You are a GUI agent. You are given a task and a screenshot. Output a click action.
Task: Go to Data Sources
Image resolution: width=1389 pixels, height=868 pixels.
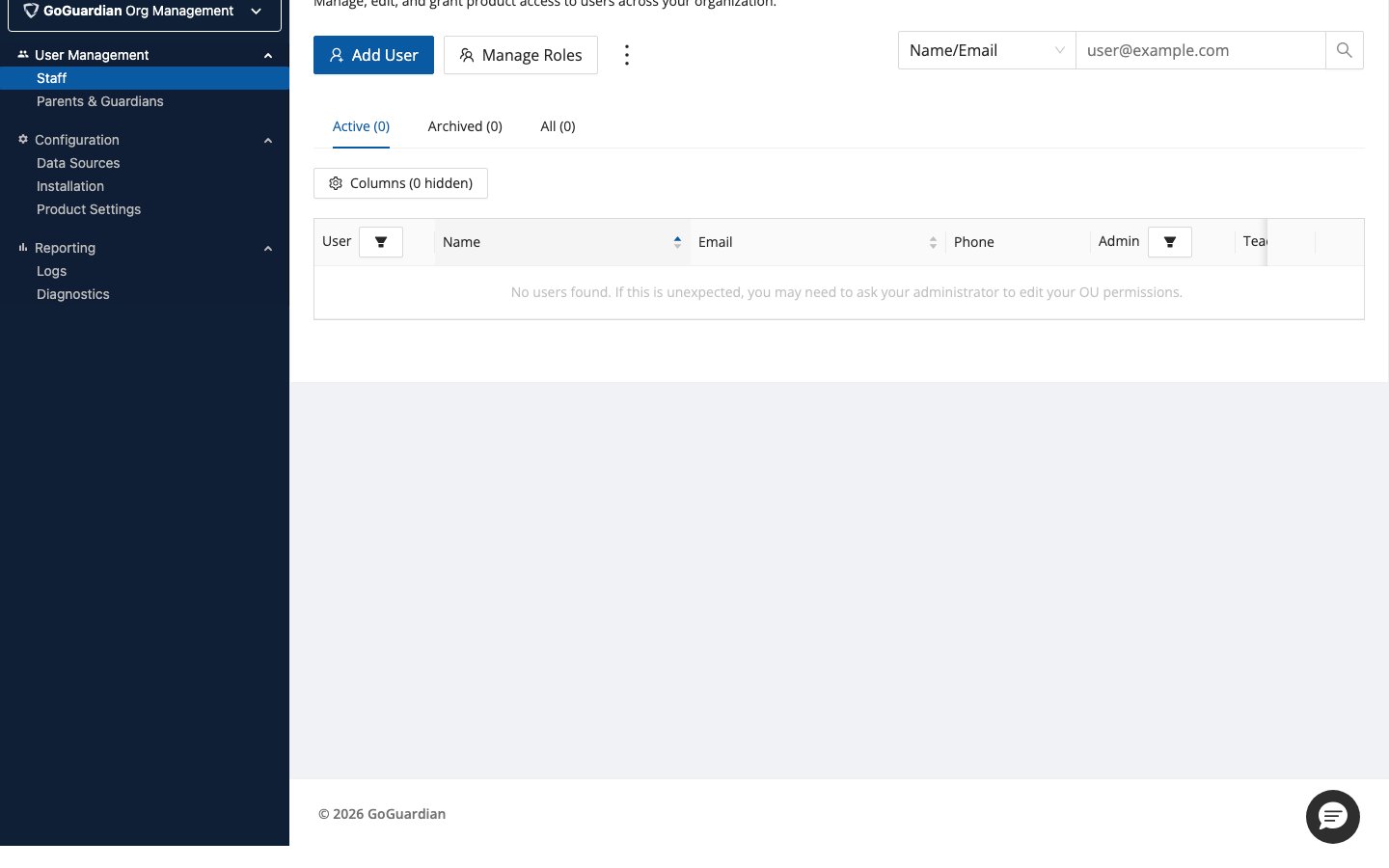click(x=78, y=163)
